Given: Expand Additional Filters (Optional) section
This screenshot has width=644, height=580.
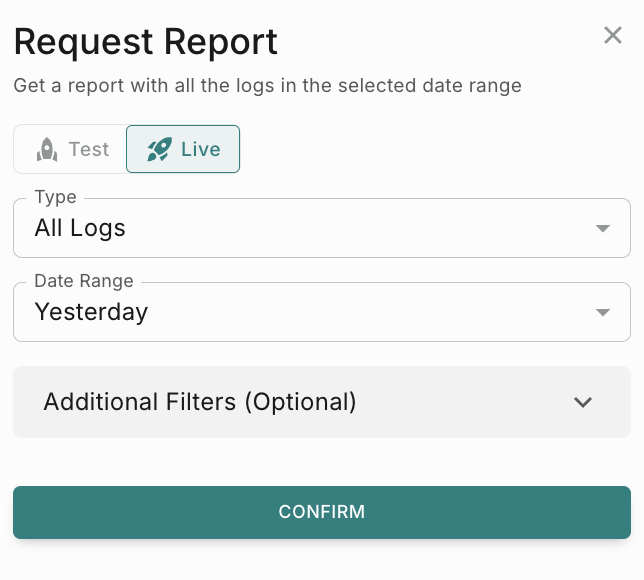Looking at the screenshot, I should (320, 402).
